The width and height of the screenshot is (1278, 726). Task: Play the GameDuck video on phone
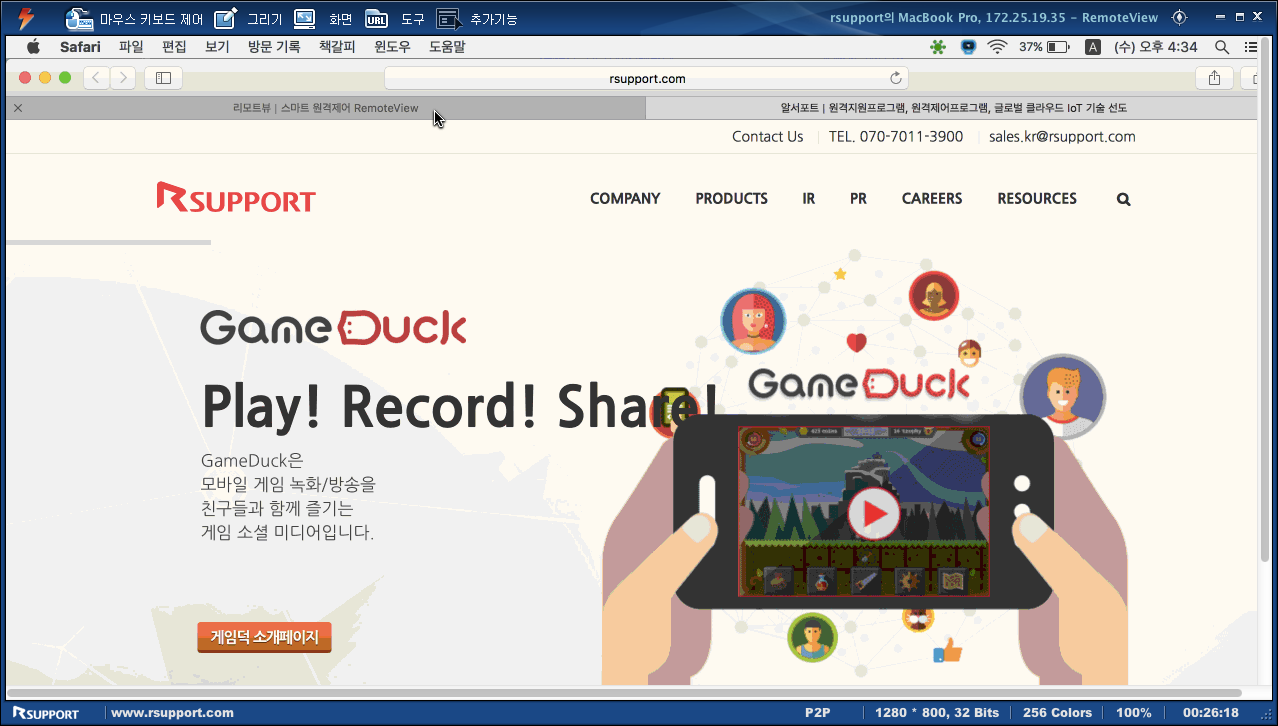point(874,514)
